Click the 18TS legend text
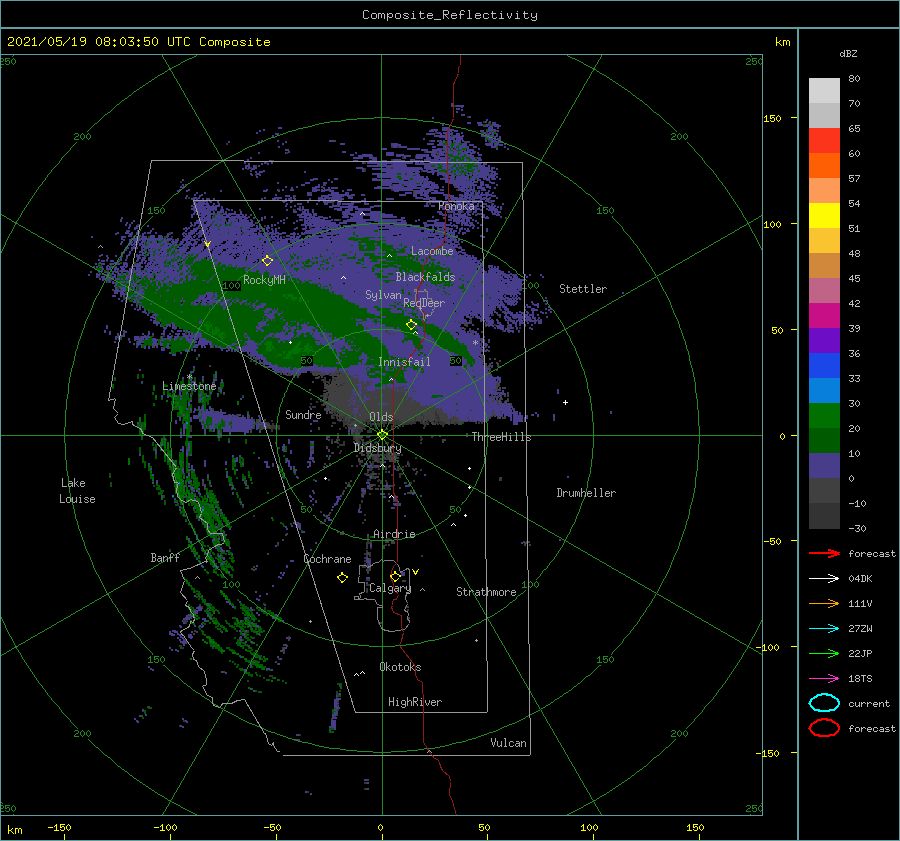 (x=860, y=678)
